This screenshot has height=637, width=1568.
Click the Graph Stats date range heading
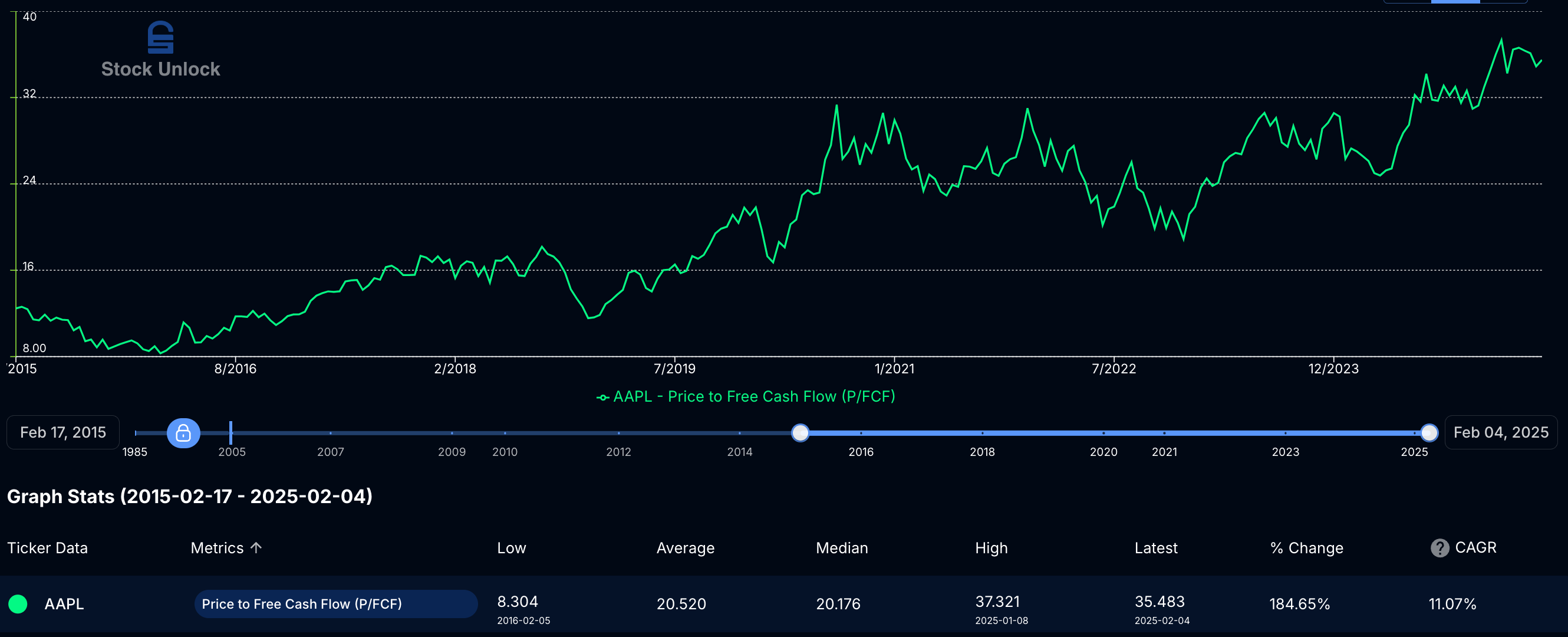click(x=189, y=495)
